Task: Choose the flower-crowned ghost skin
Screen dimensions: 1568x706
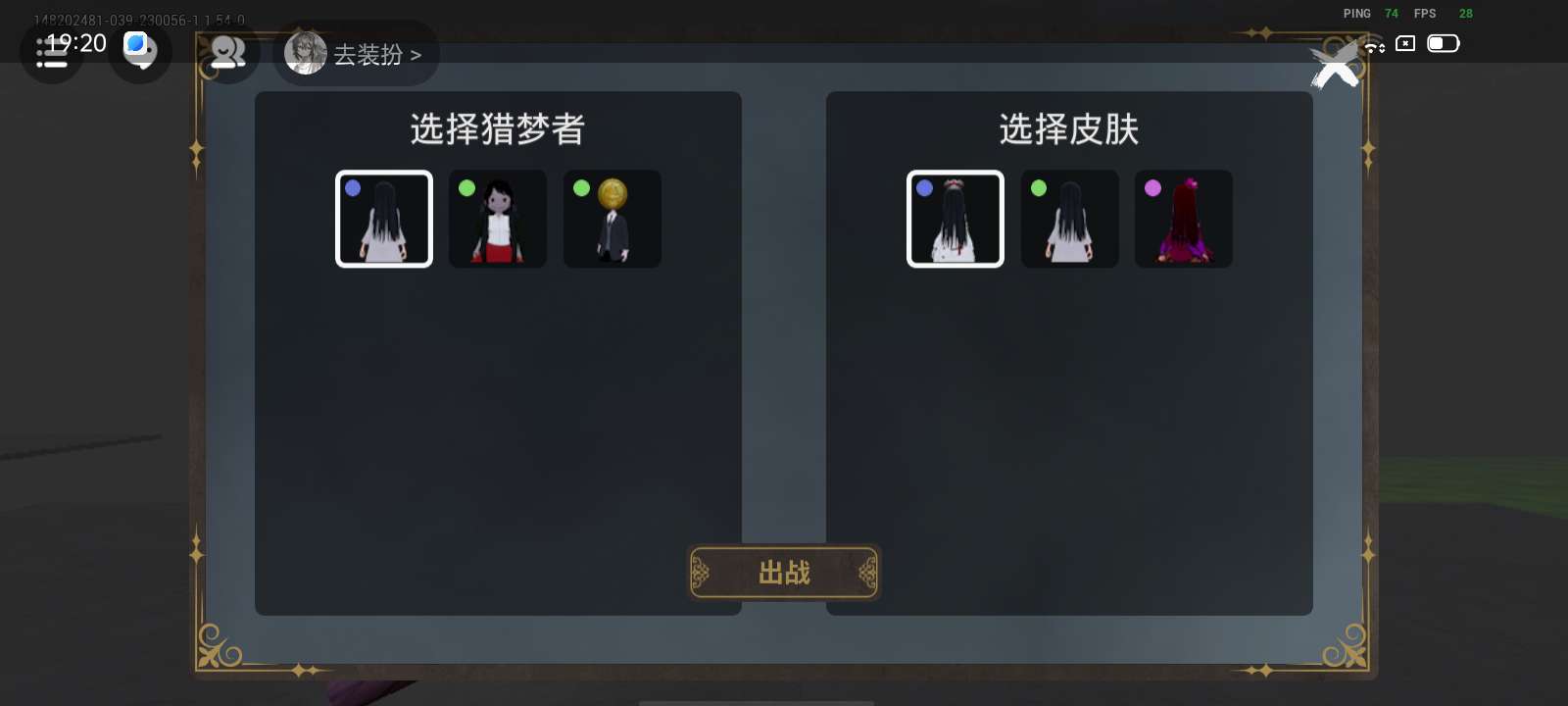Action: pyautogui.click(x=955, y=219)
